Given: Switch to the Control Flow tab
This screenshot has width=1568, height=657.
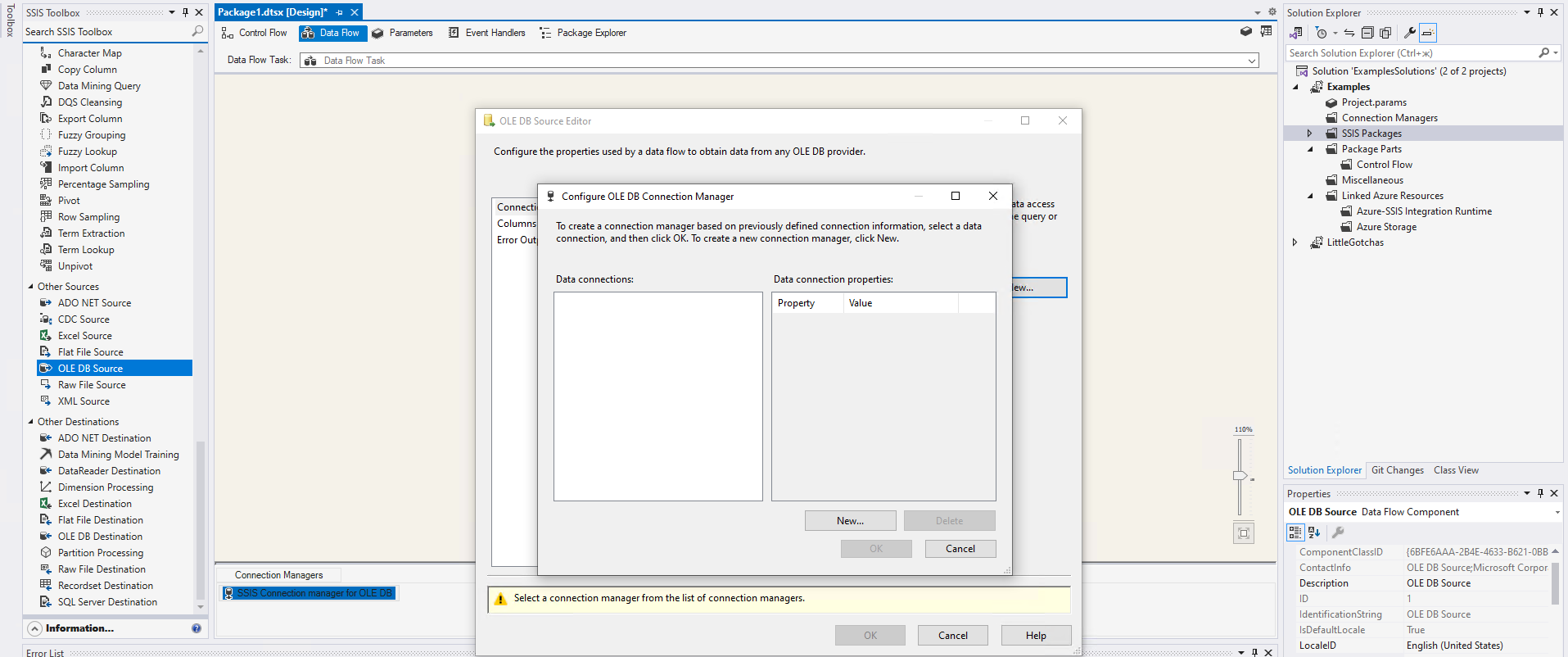Looking at the screenshot, I should (x=255, y=33).
